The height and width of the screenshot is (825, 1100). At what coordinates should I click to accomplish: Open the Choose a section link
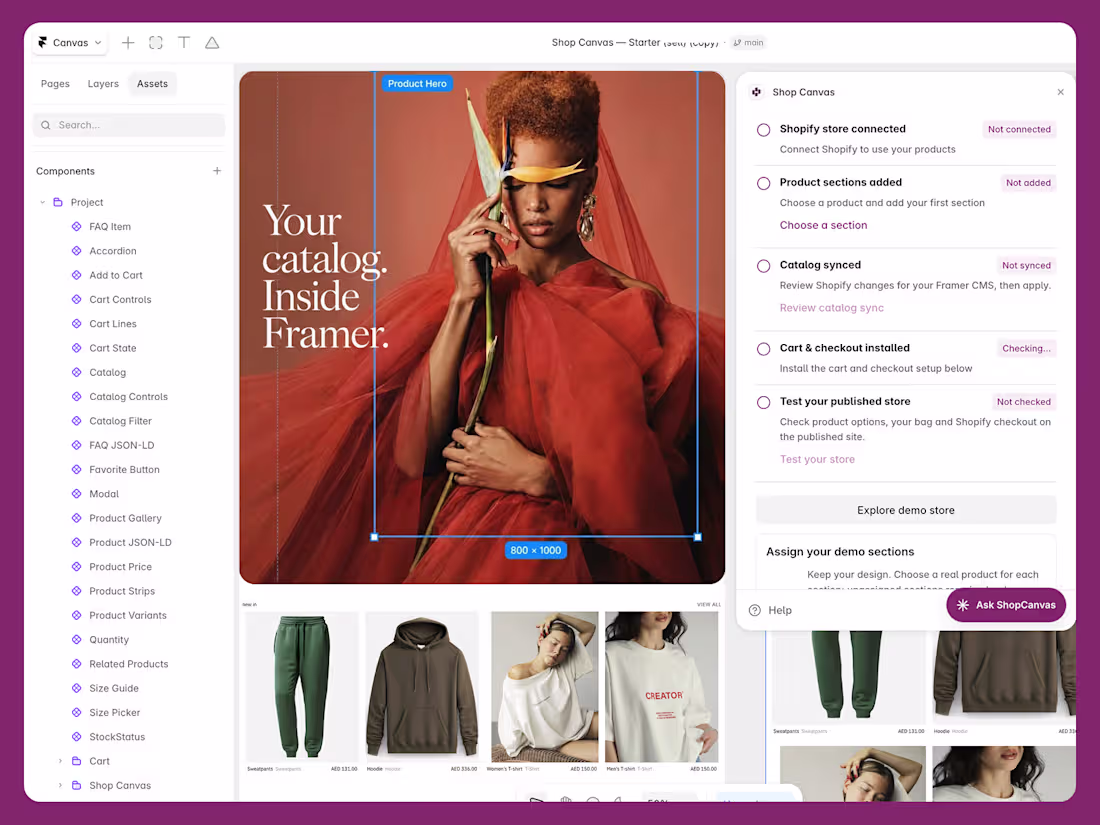coord(823,225)
